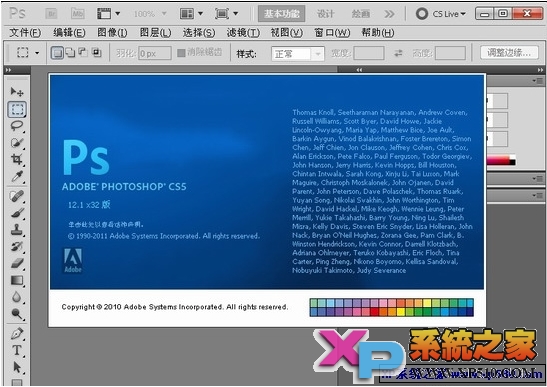Screen dimensions: 547x387
Task: Choose the Eyedropper tool
Action: pos(16,177)
